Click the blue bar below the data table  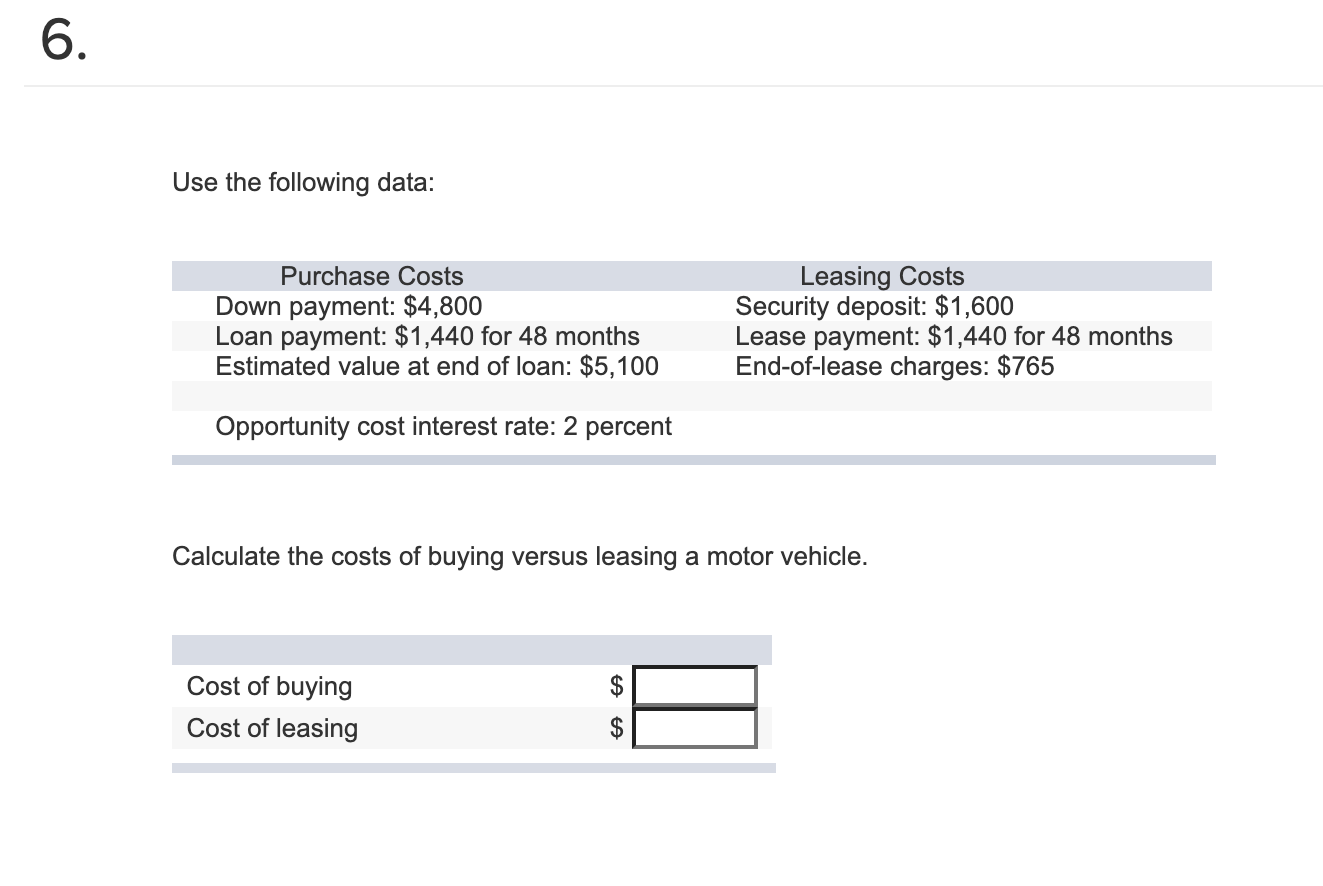(x=694, y=460)
